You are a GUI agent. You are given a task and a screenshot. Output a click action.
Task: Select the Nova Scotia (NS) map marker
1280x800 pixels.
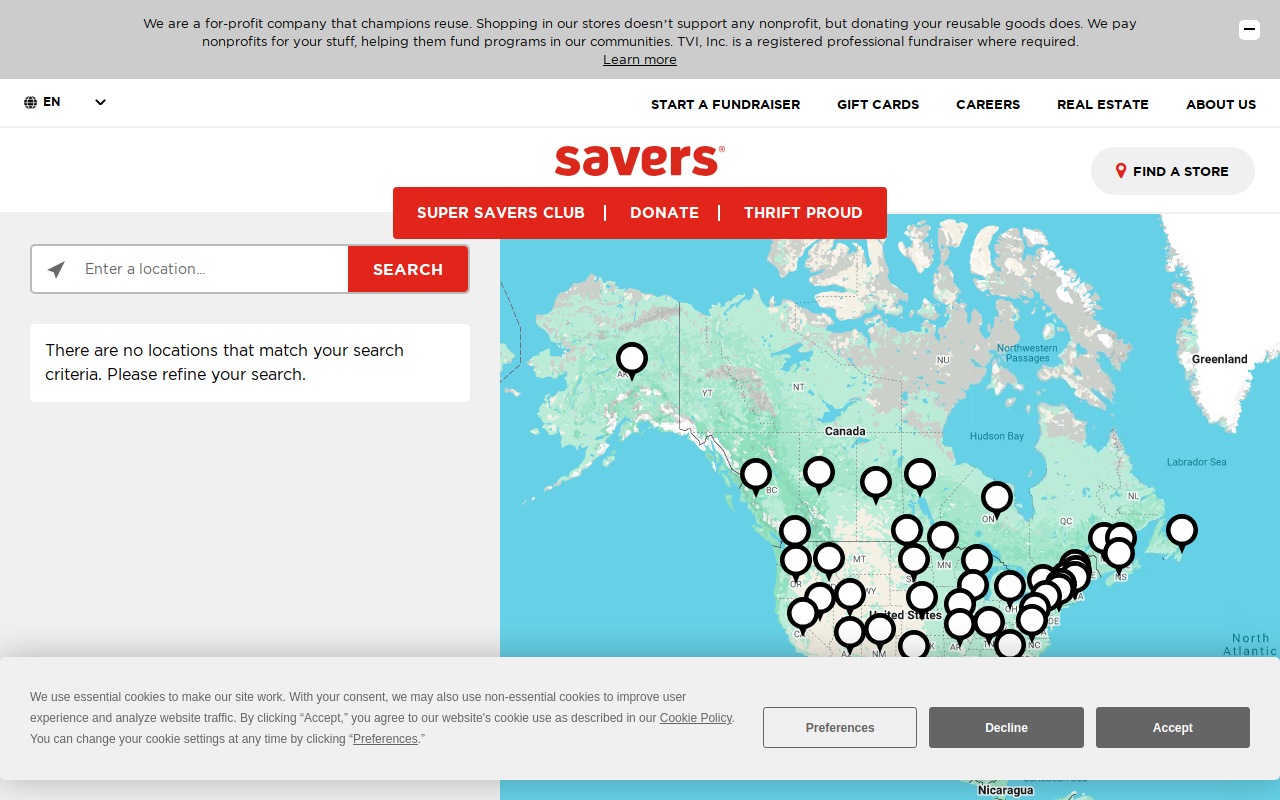(x=1118, y=554)
